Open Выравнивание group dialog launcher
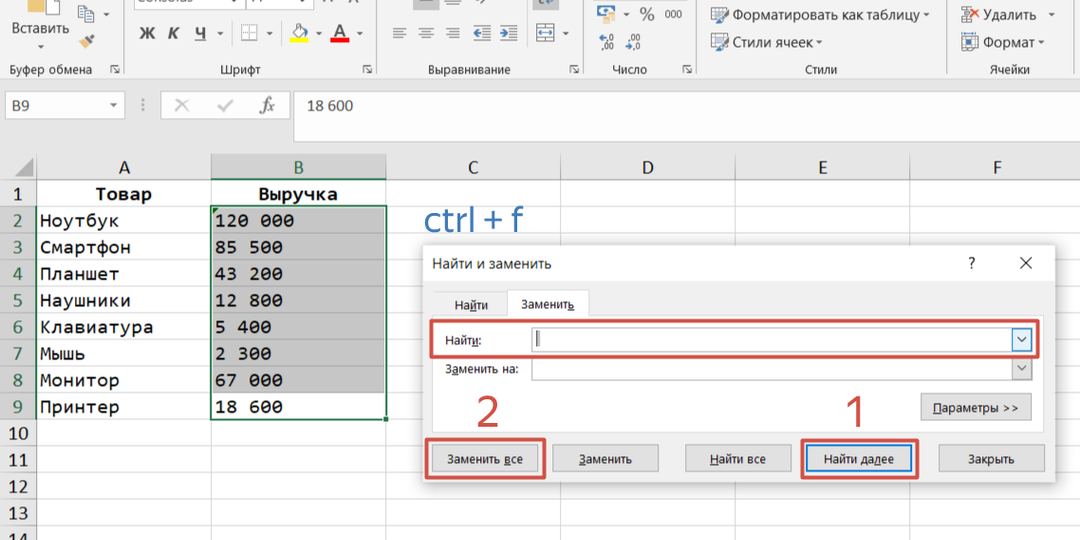 coord(574,70)
